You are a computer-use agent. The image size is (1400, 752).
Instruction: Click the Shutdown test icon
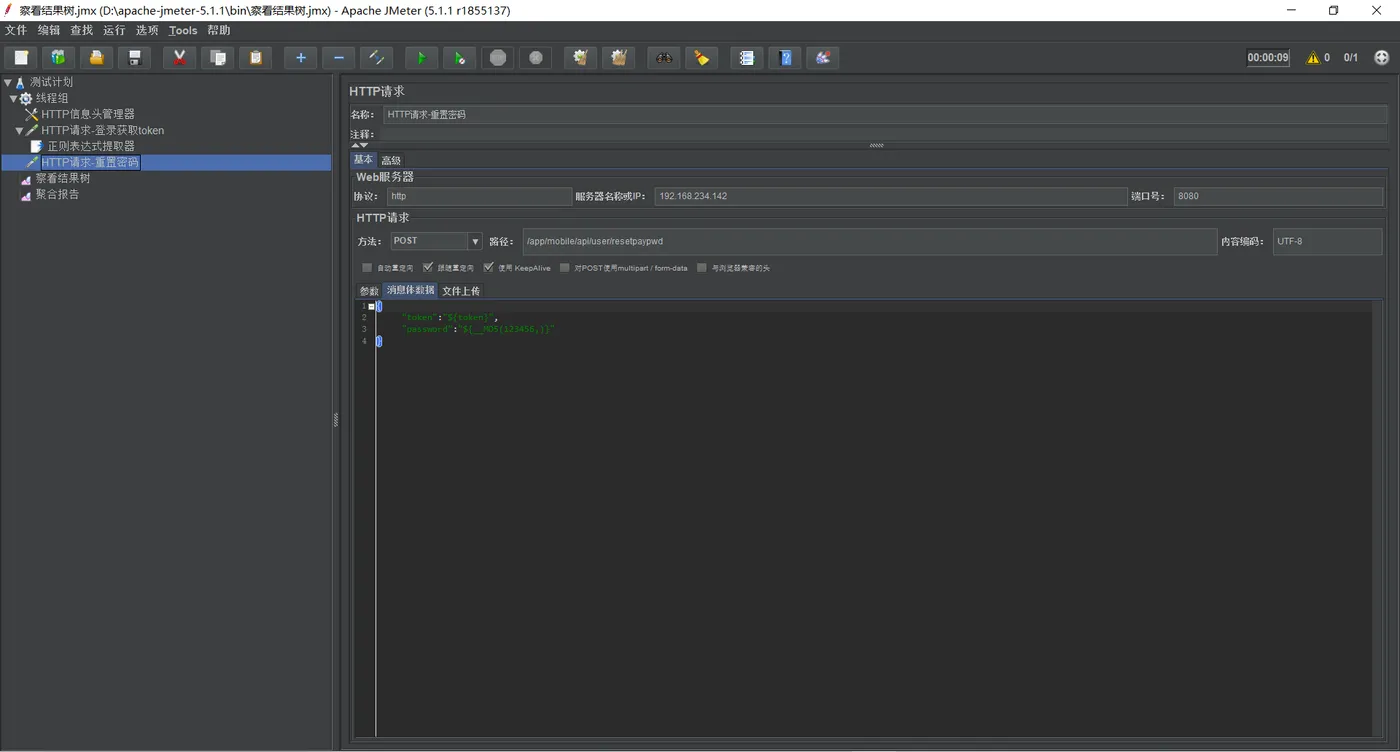pos(535,58)
